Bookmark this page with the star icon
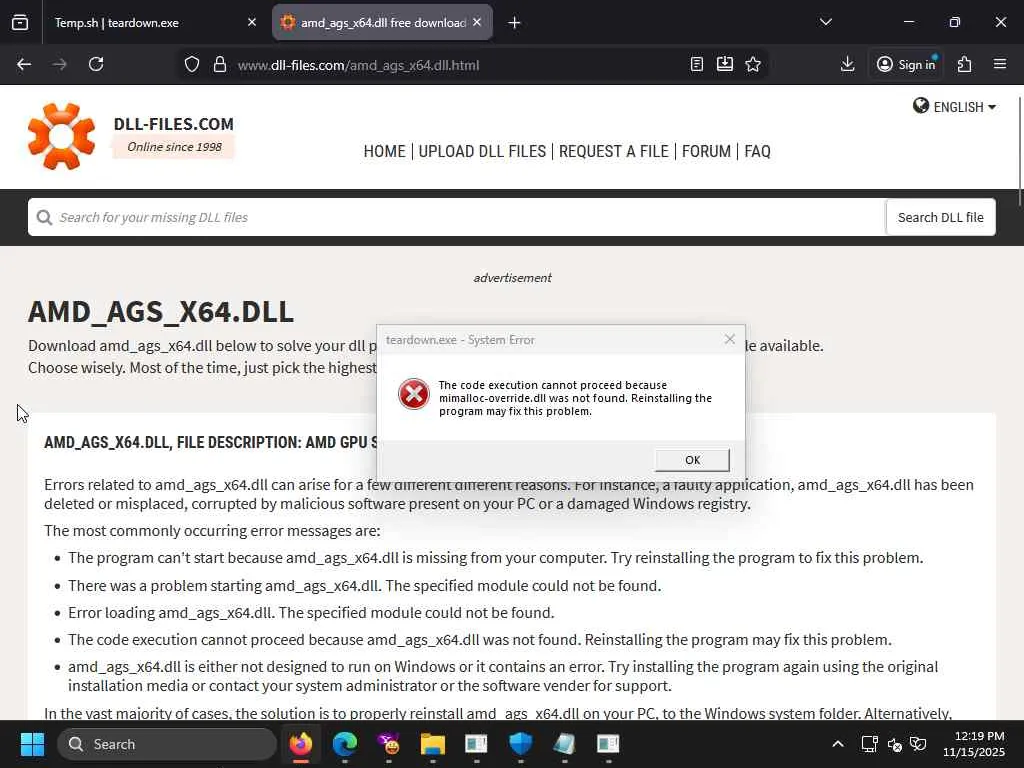 753,64
